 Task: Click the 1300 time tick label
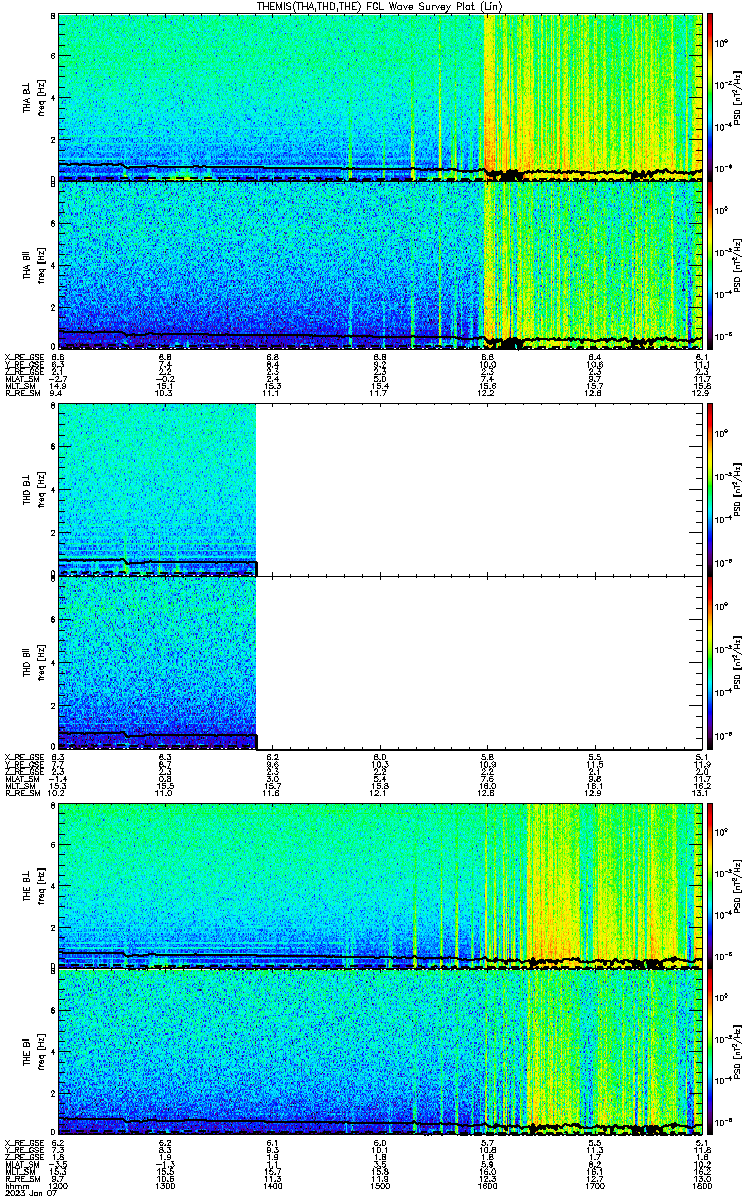coord(165,1185)
